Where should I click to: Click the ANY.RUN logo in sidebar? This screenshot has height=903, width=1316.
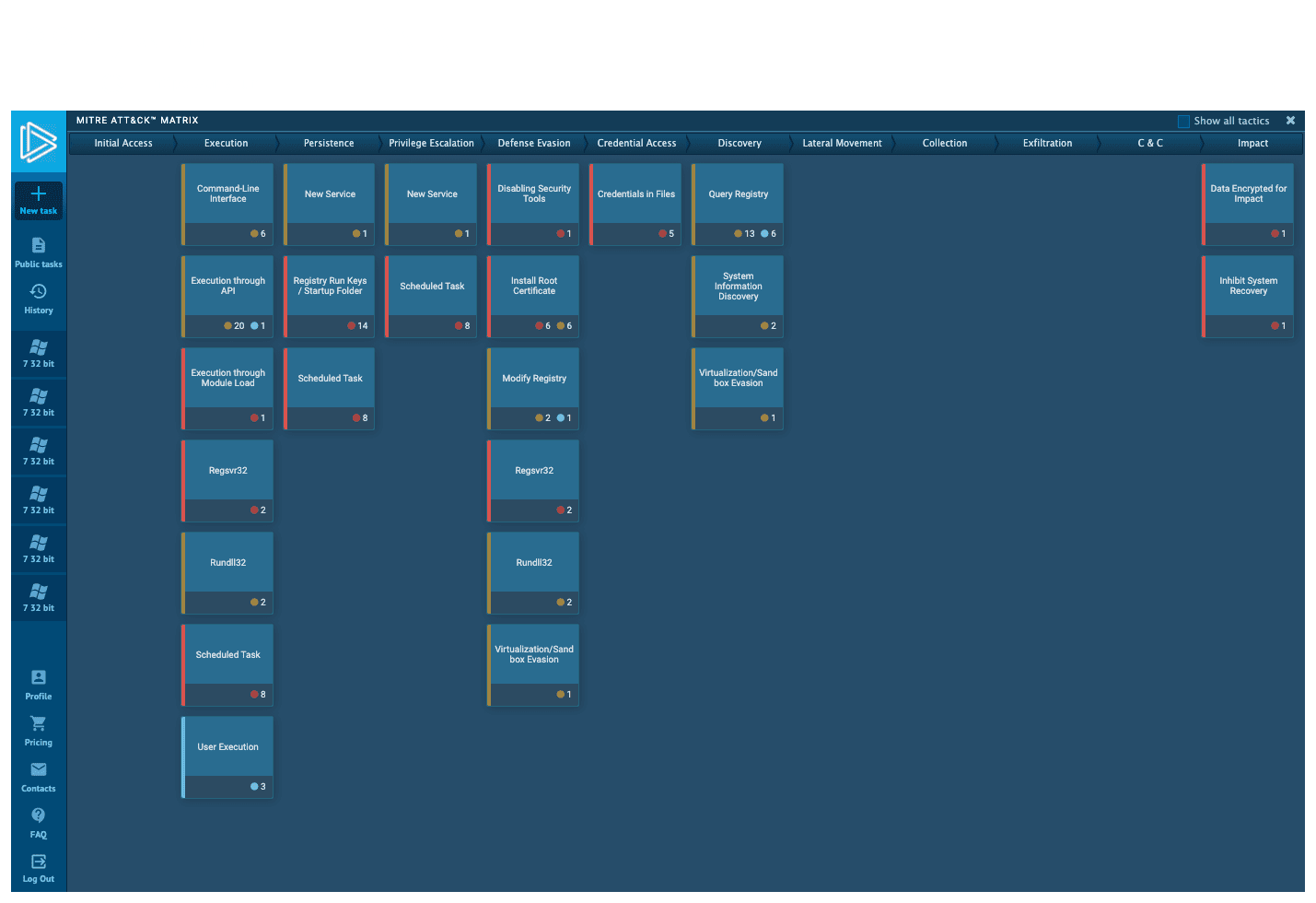click(39, 142)
